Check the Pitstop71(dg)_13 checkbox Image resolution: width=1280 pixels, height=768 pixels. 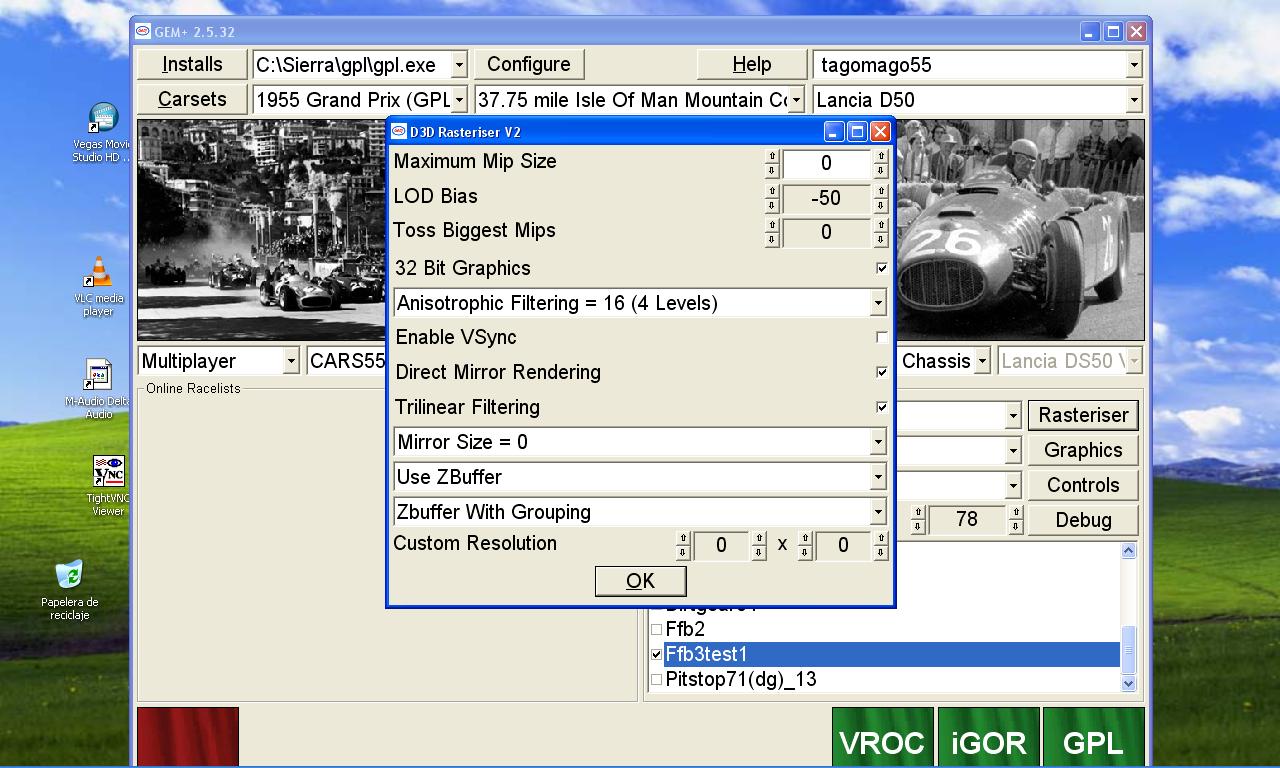[x=657, y=679]
